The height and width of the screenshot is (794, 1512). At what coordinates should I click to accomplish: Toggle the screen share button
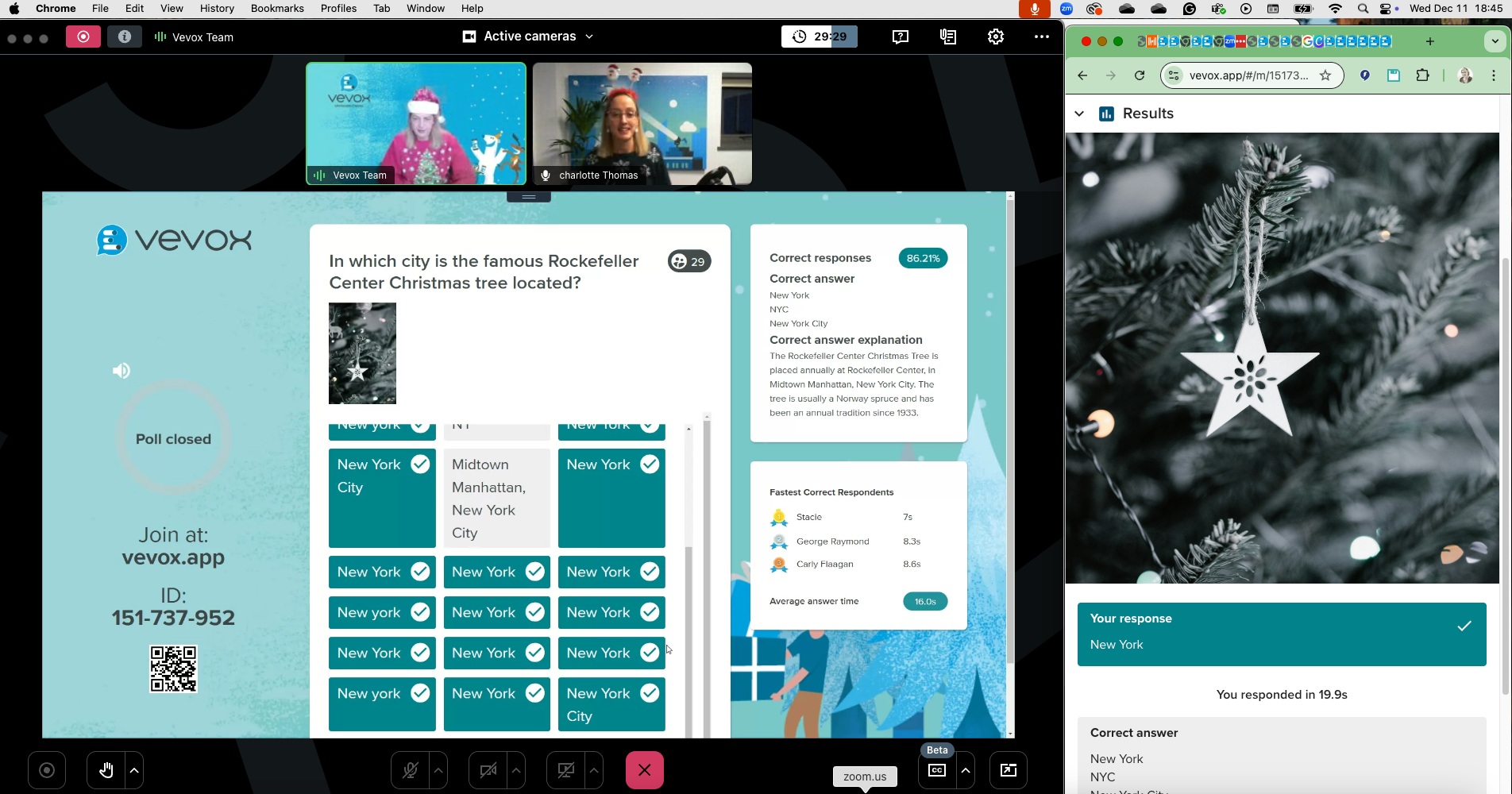coord(565,770)
